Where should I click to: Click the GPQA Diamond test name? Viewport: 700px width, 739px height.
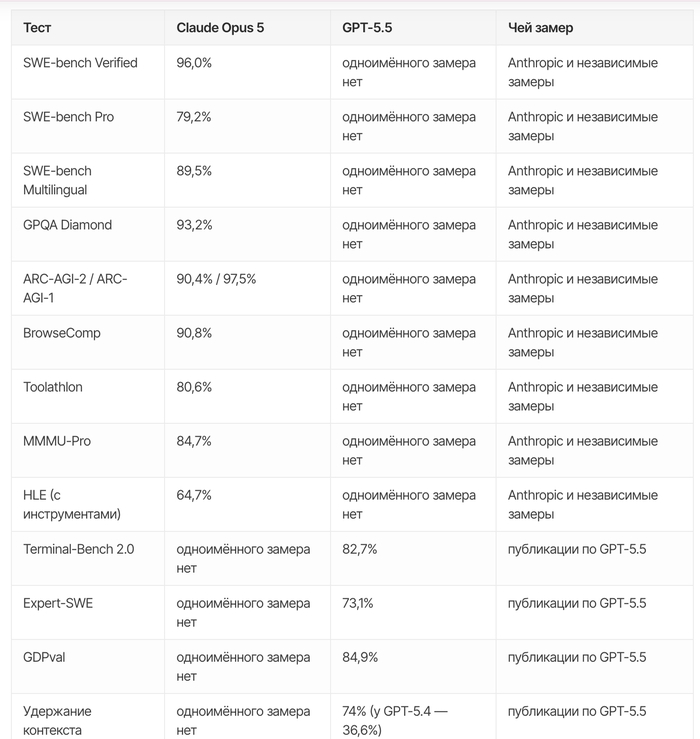pos(67,225)
